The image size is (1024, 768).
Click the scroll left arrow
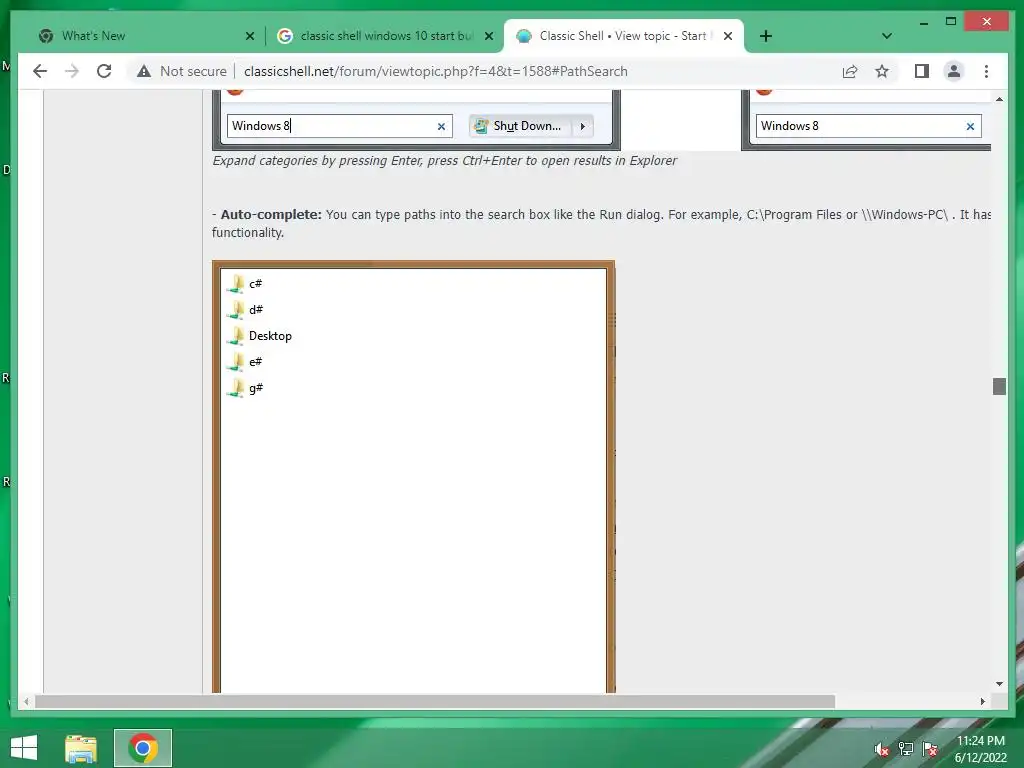click(x=25, y=701)
